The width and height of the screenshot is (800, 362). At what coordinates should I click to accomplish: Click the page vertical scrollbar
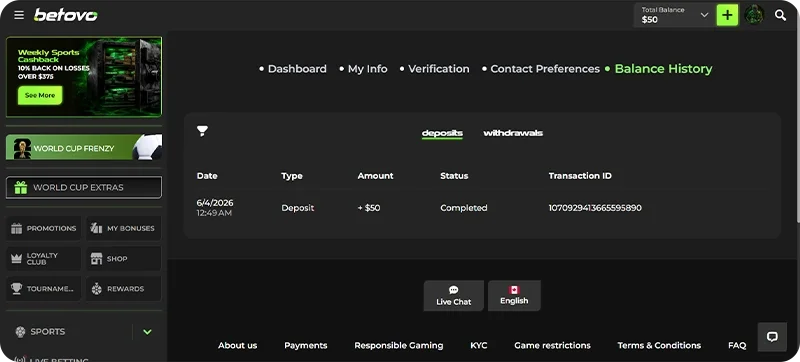click(797, 127)
